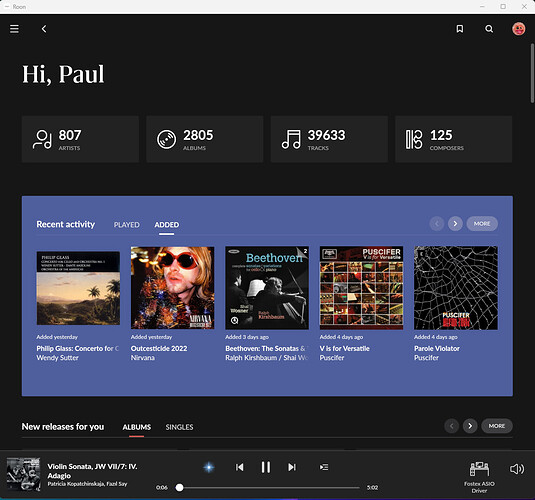Open the user profile avatar
This screenshot has width=535, height=500.
point(518,29)
